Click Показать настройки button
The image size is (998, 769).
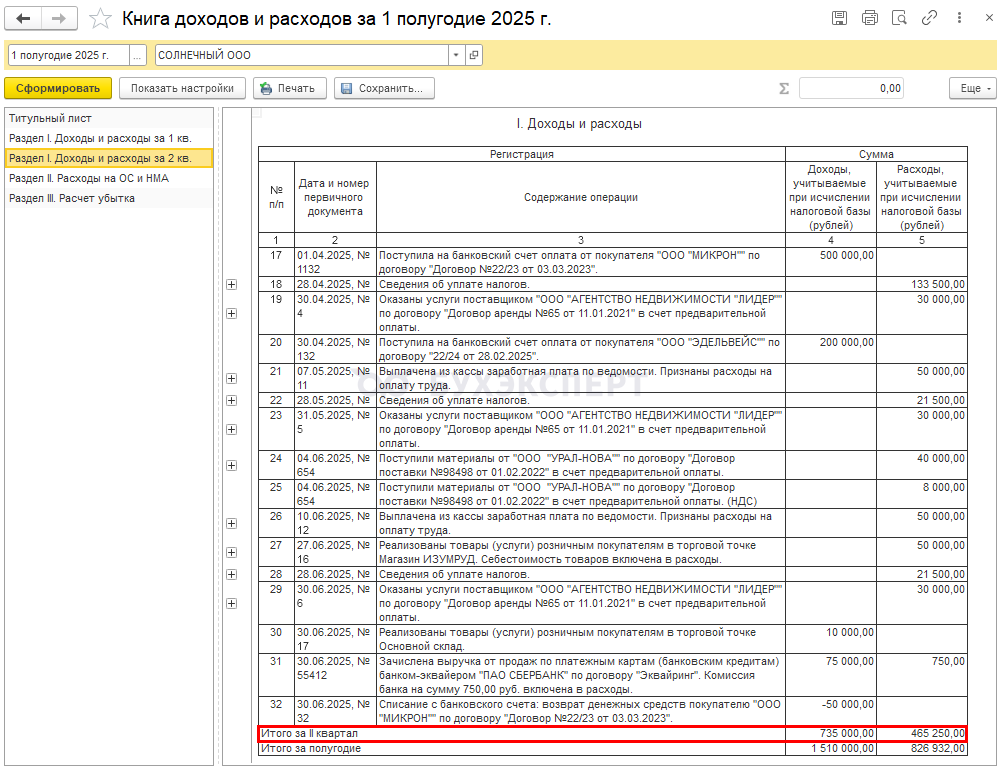point(182,88)
